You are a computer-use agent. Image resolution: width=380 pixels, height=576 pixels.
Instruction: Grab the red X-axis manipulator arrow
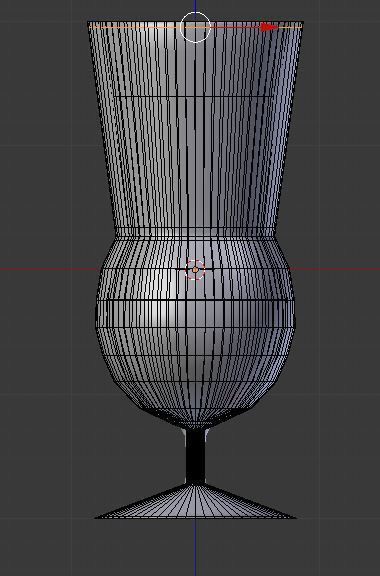tap(269, 27)
